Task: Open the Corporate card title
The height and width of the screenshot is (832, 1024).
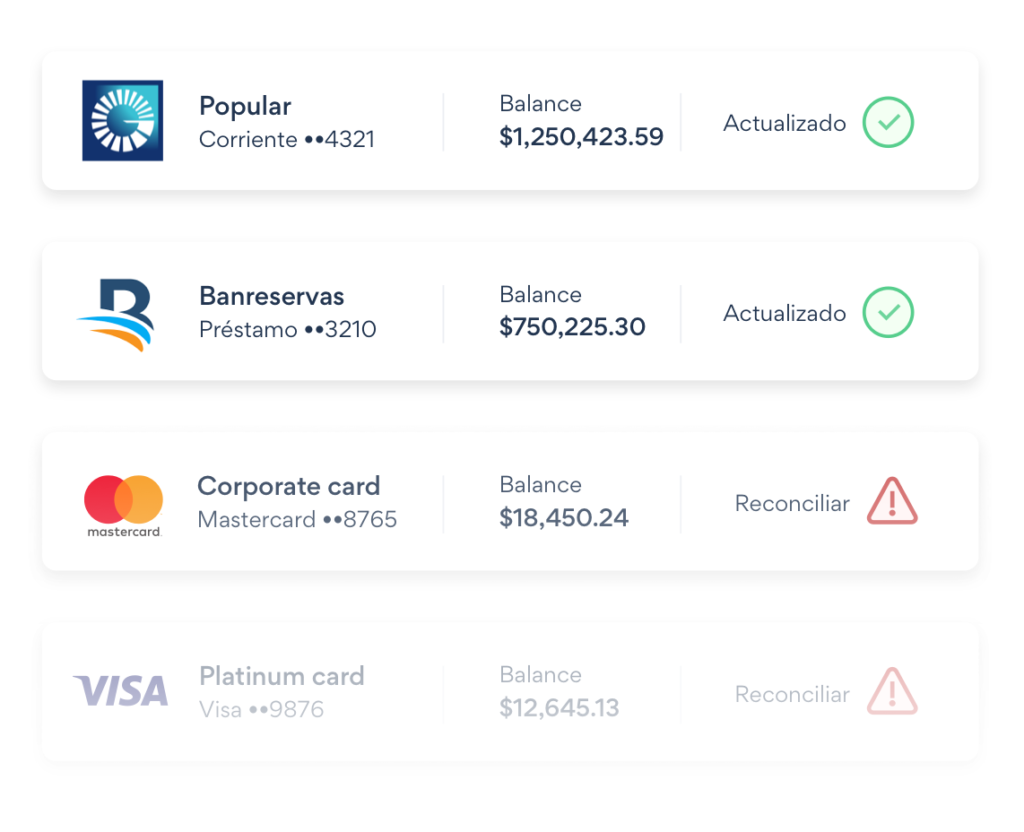Action: tap(288, 486)
